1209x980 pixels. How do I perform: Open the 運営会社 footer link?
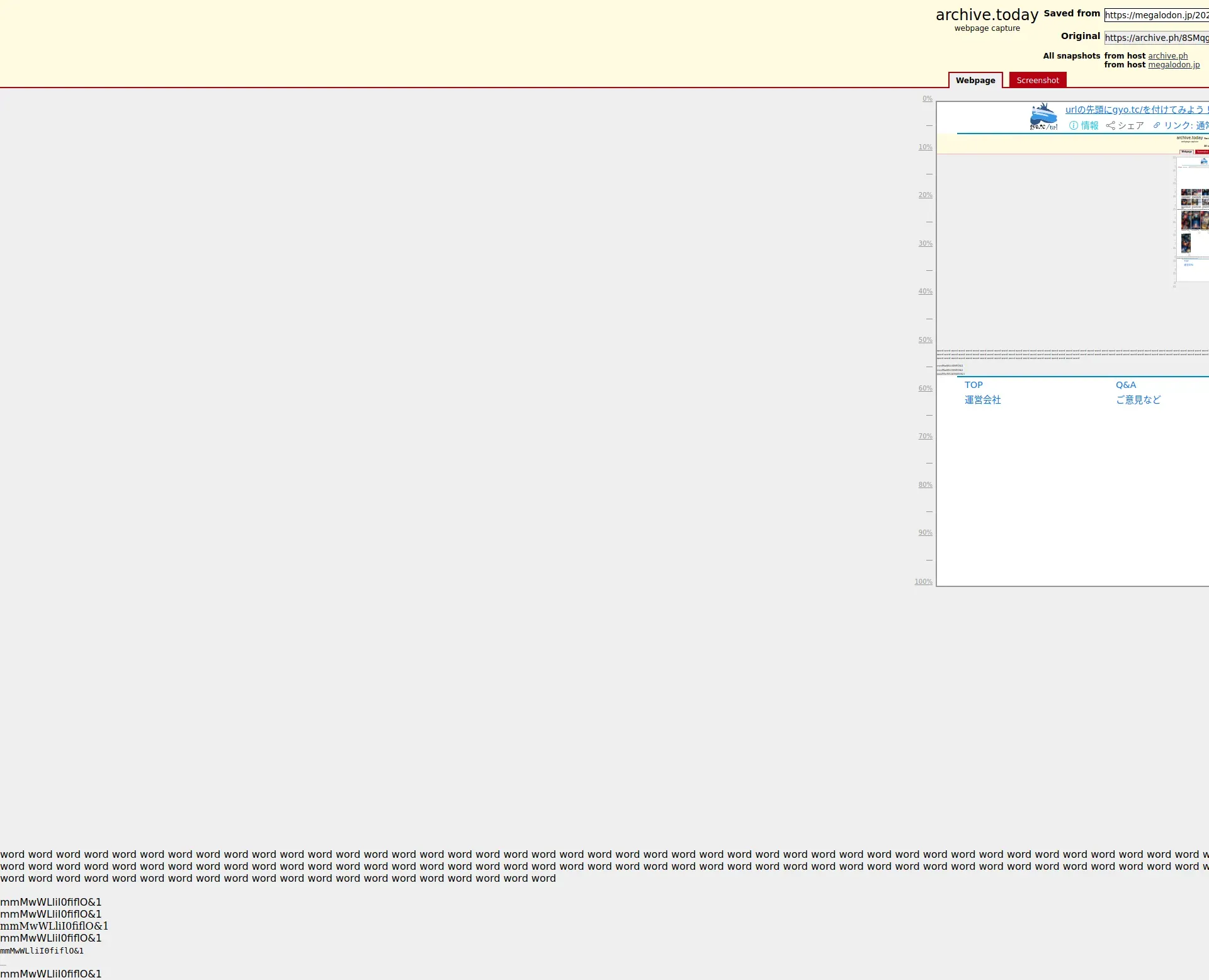pos(982,400)
